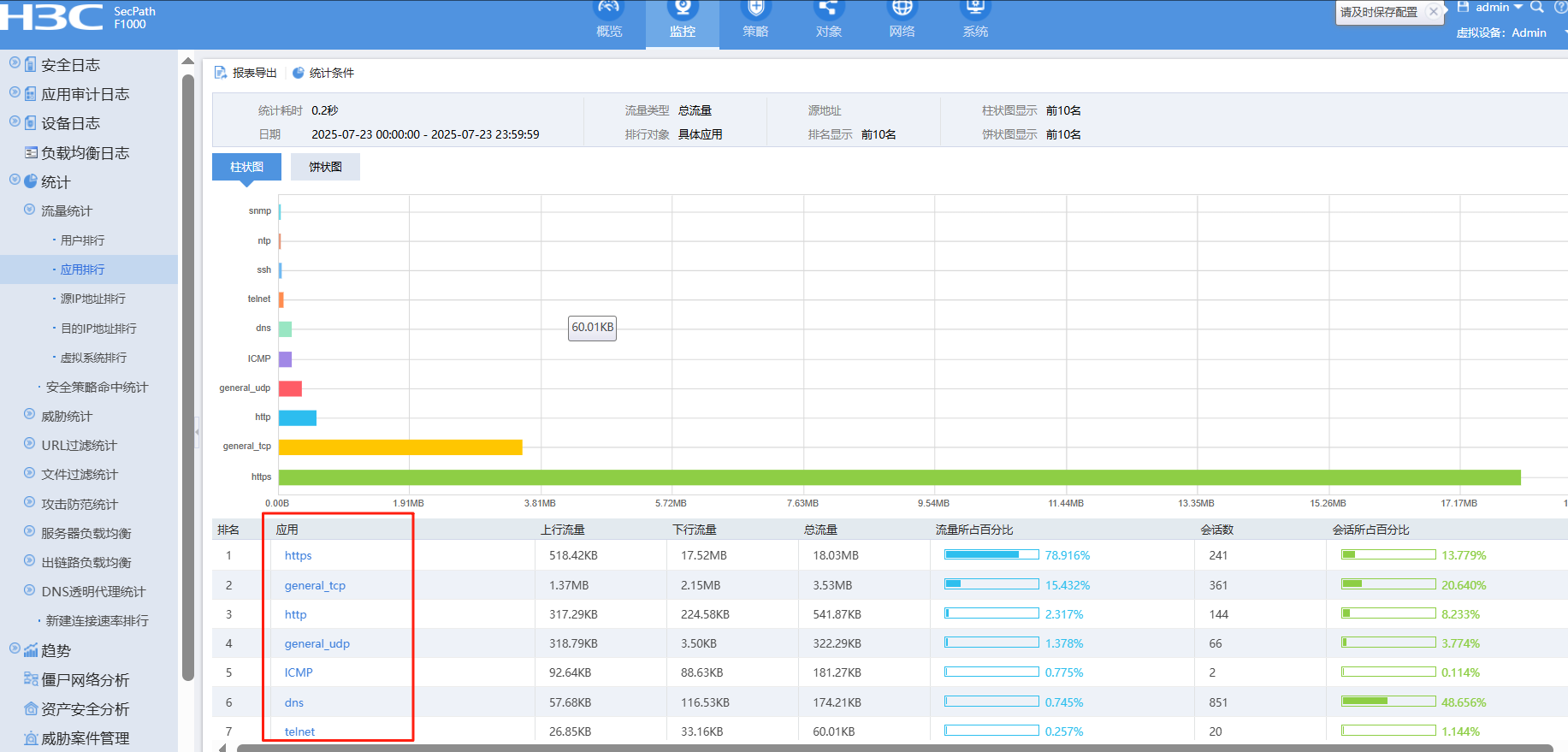Viewport: 1568px width, 752px height.
Task: Close the 请及时保存配置 notification
Action: tap(1434, 12)
